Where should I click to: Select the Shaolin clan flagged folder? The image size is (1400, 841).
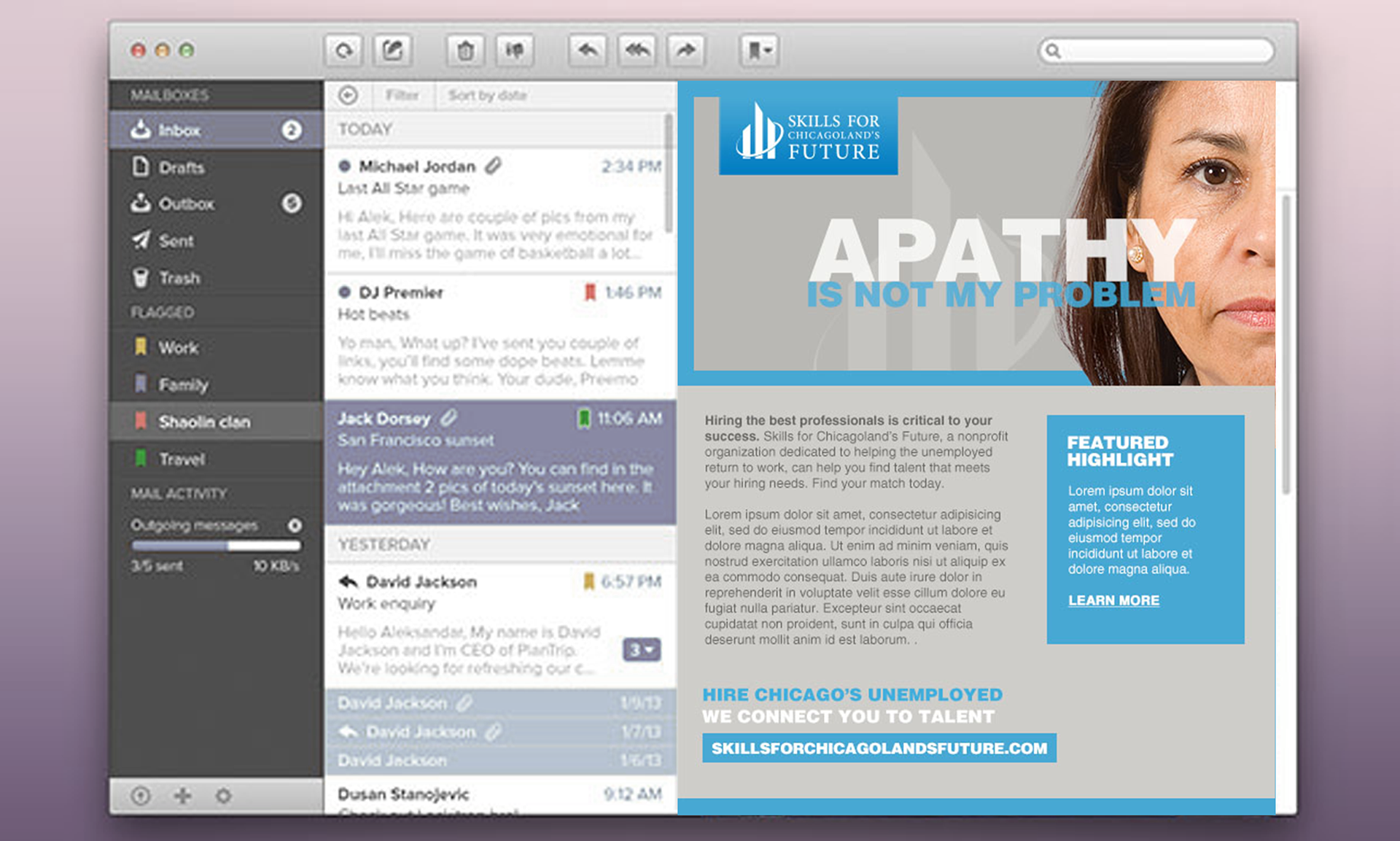(204, 422)
